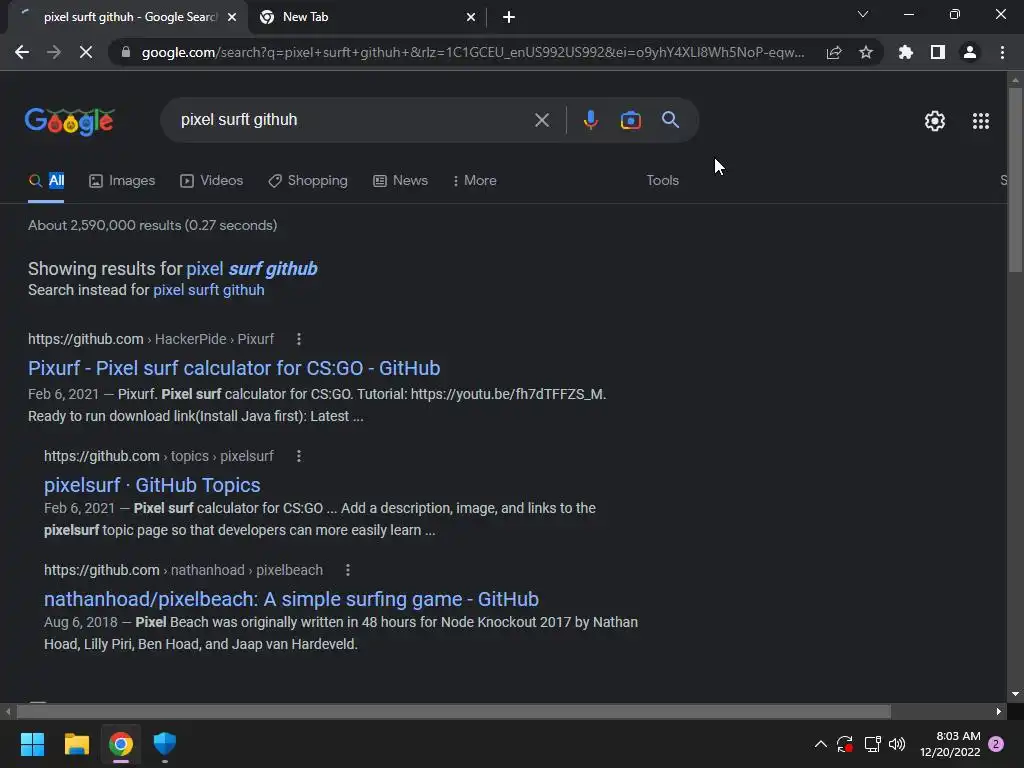Open the search Tools options

coord(662,181)
